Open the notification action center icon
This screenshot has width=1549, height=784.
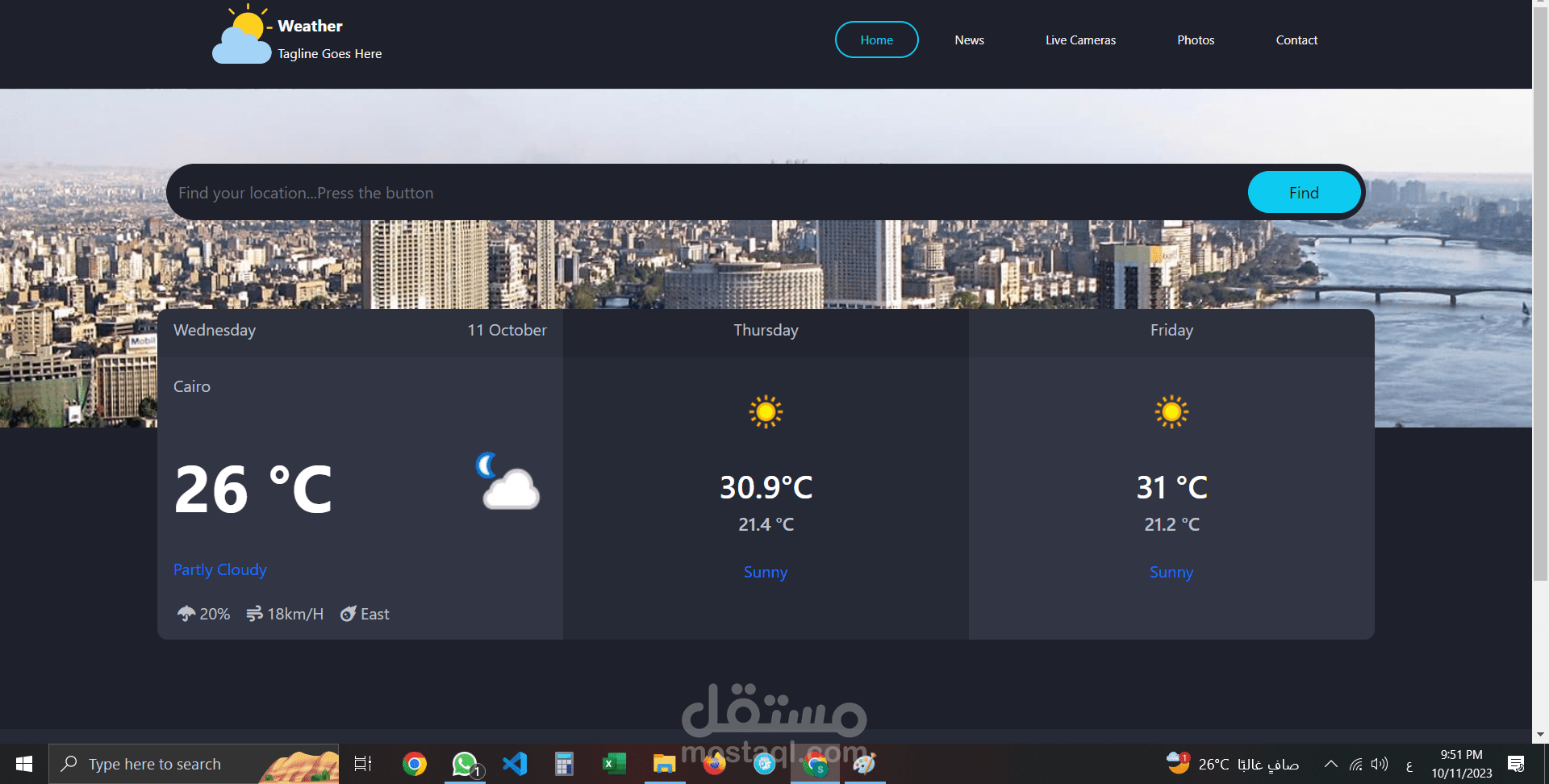tap(1516, 764)
